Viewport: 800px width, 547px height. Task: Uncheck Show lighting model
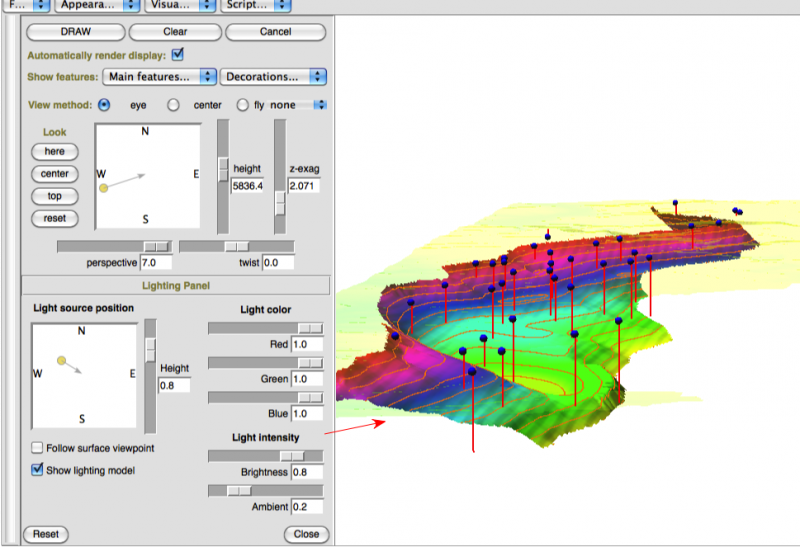tap(38, 469)
